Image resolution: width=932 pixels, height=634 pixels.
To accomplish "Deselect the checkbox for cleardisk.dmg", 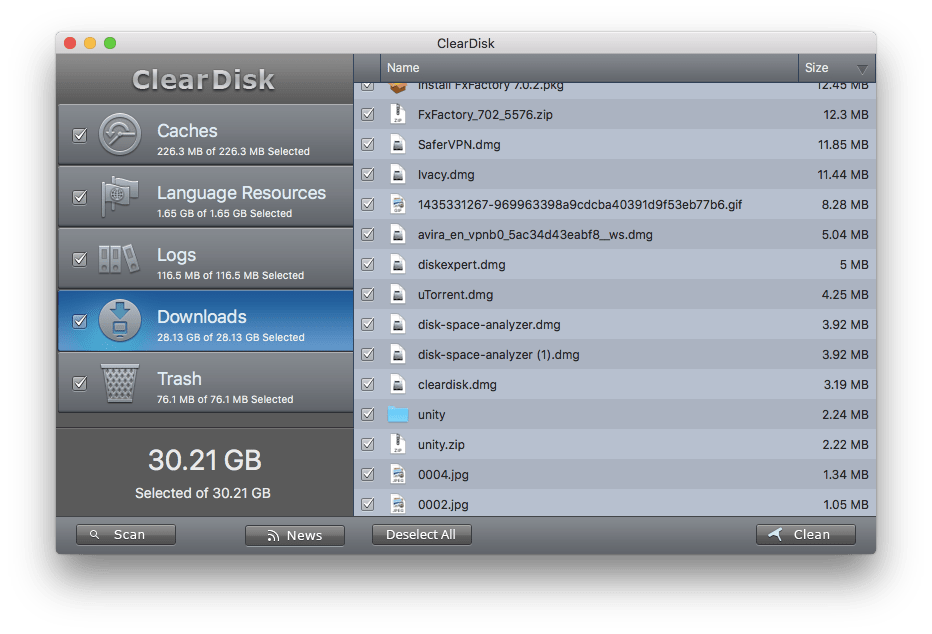I will click(368, 384).
